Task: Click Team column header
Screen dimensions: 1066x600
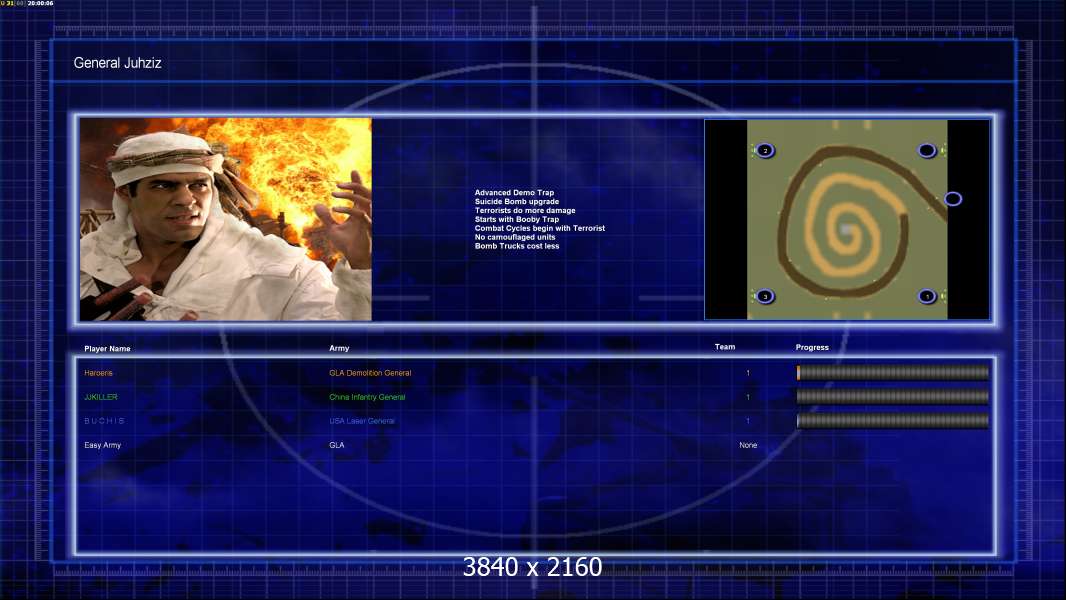Action: click(x=725, y=347)
